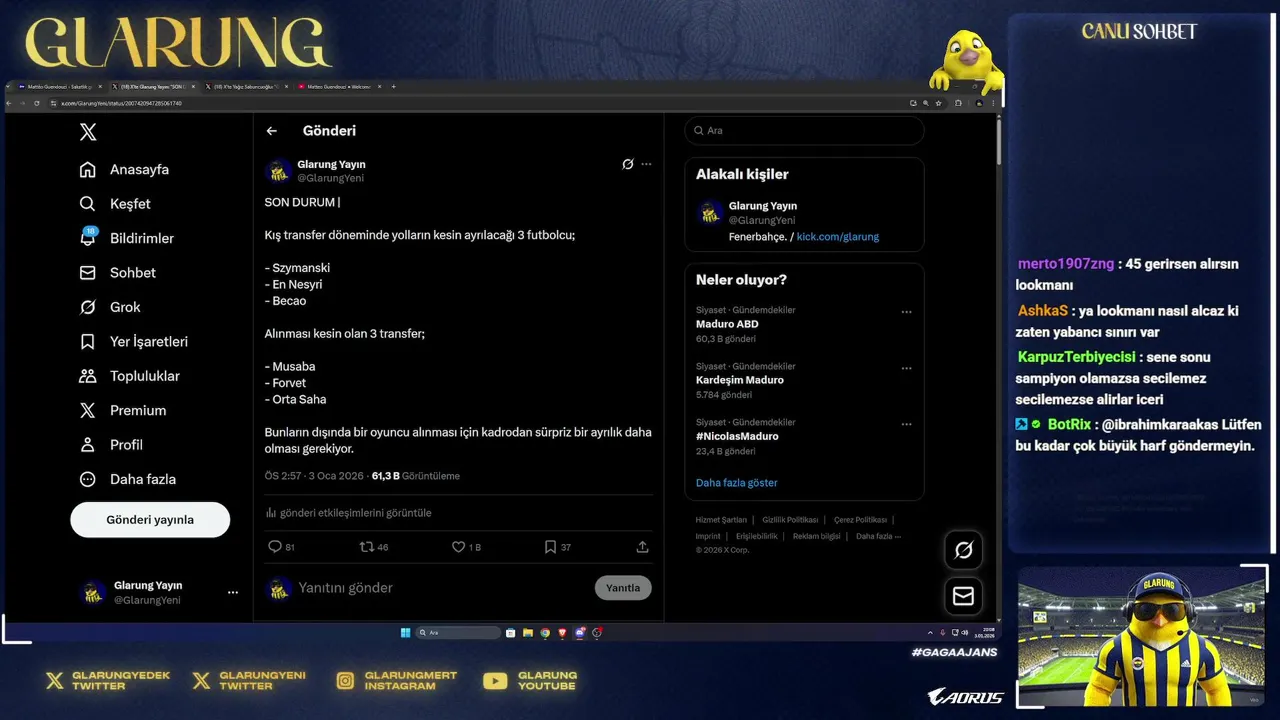Go back using the arrow beside Gönderi
Screen dimensions: 1280x720
[271, 131]
